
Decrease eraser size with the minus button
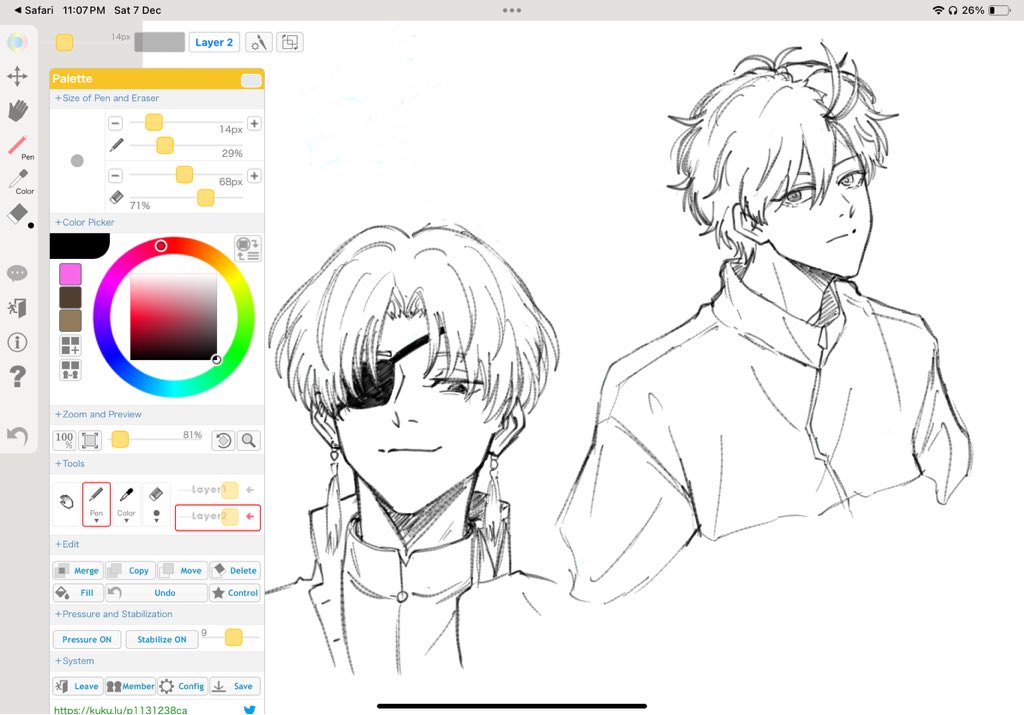point(116,176)
